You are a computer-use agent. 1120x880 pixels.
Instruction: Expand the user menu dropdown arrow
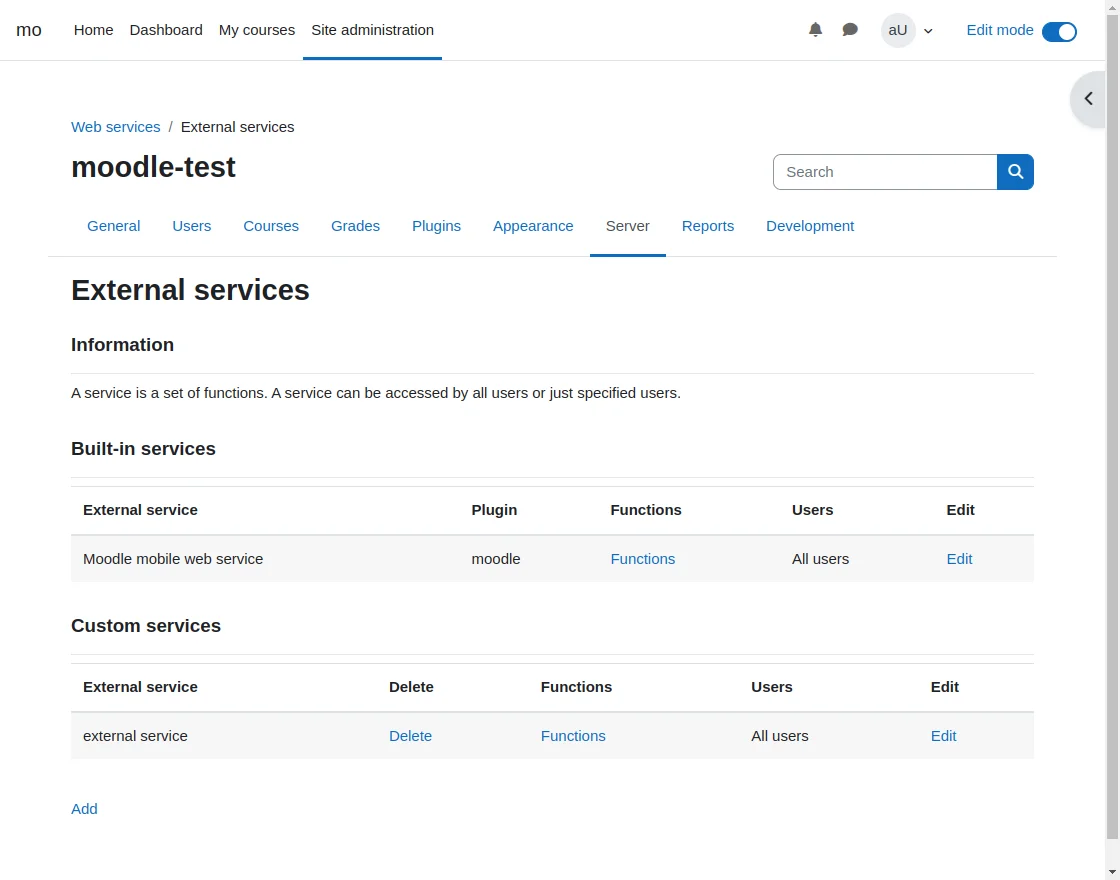coord(928,31)
